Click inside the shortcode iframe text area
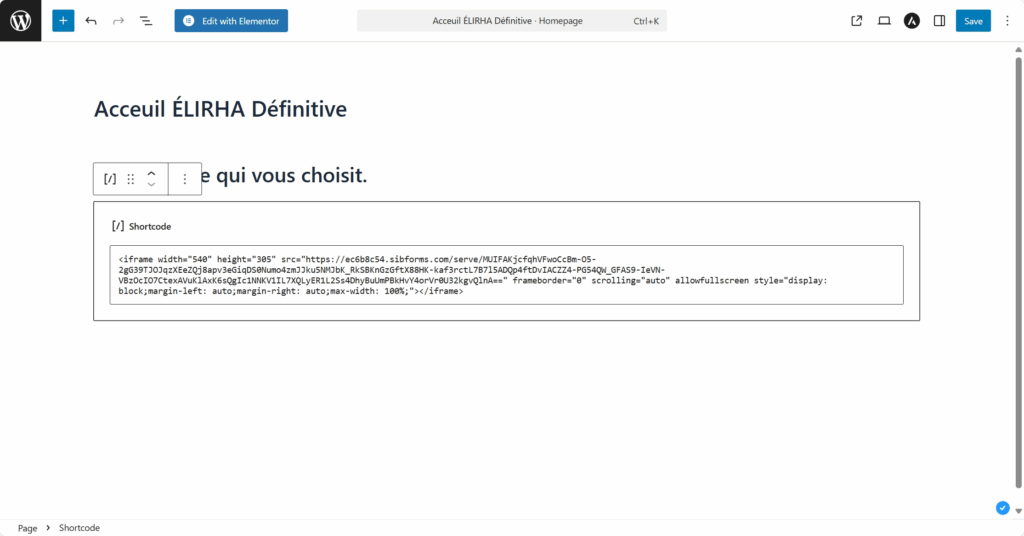The width and height of the screenshot is (1024, 536). click(506, 275)
